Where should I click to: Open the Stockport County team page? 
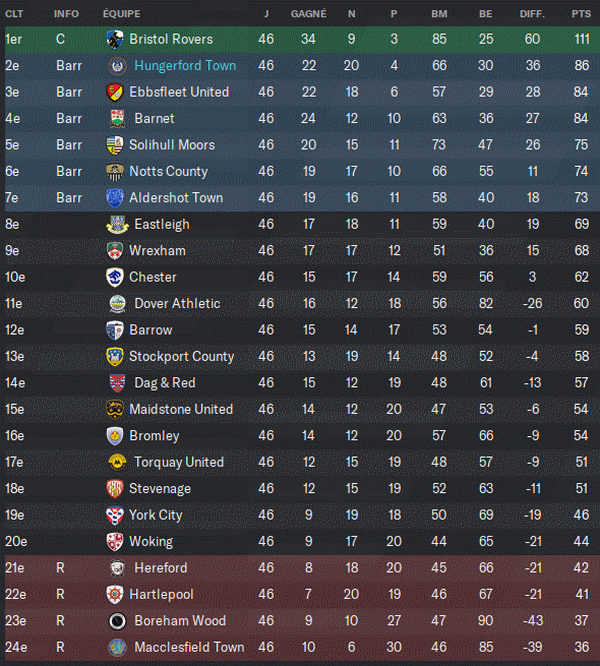(x=181, y=357)
